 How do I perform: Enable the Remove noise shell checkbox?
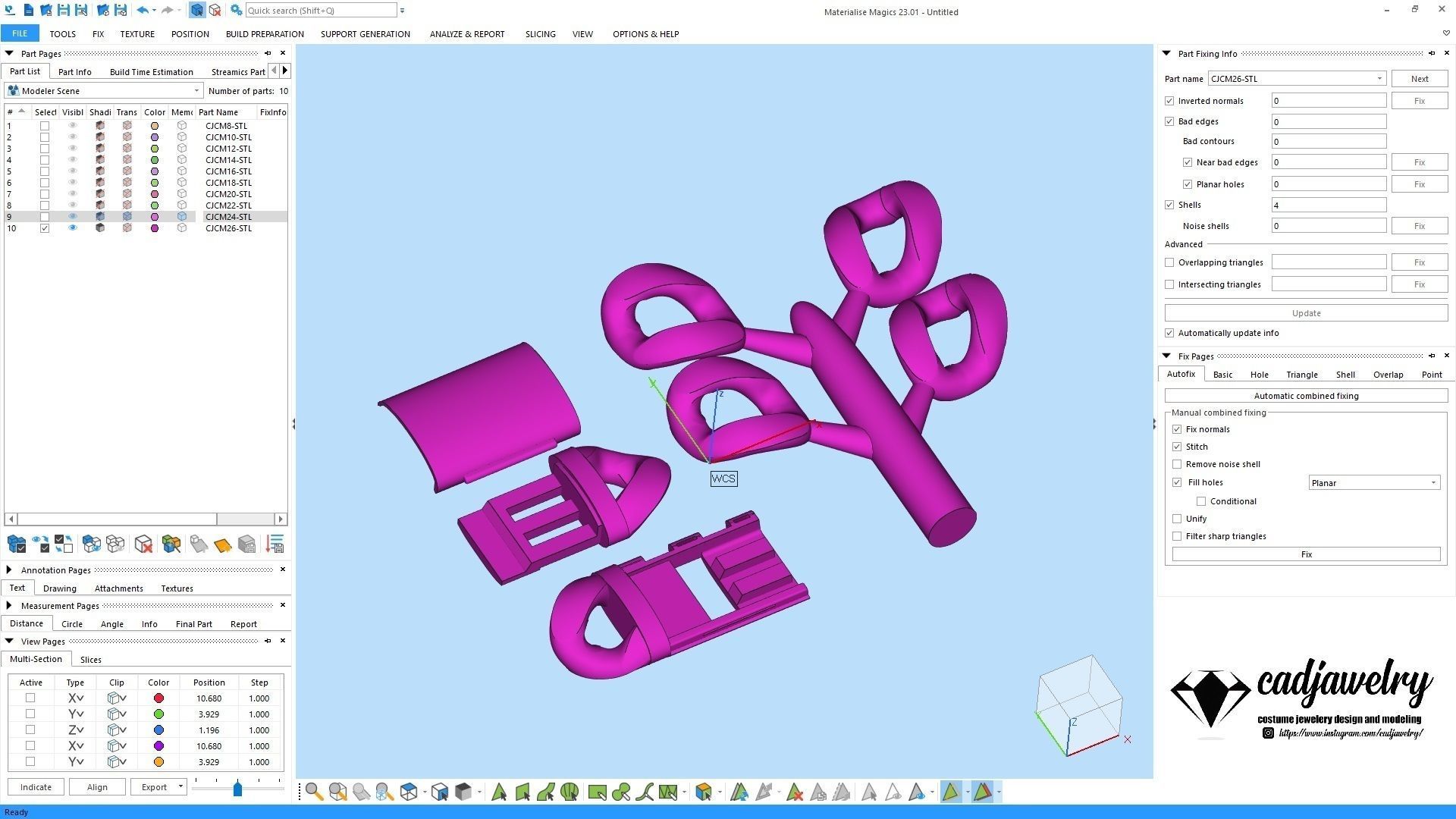pyautogui.click(x=1177, y=464)
